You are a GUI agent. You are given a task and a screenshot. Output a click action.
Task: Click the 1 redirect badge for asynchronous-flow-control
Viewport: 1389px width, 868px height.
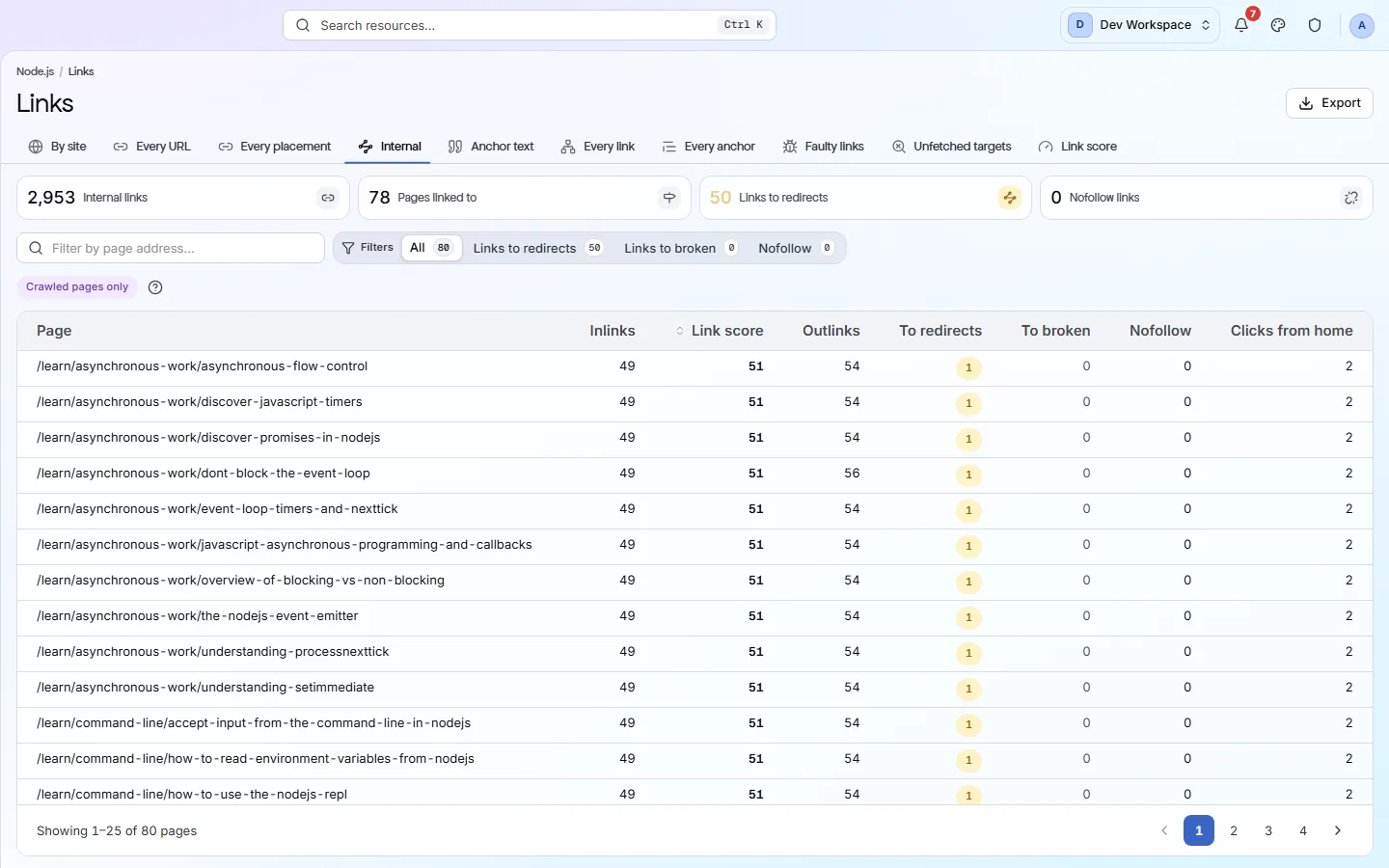[x=968, y=367]
